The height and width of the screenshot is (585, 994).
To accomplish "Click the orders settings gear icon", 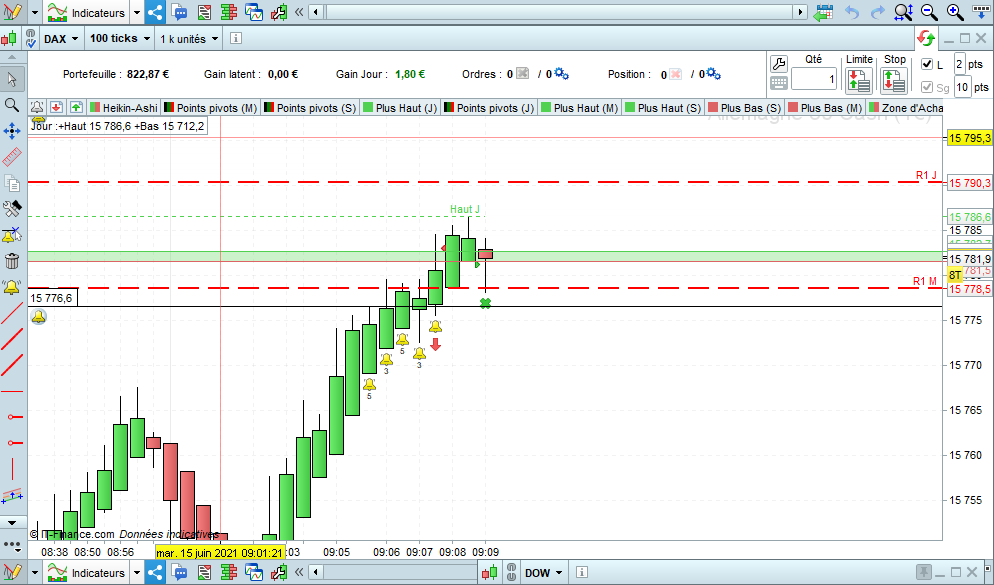I will [561, 74].
